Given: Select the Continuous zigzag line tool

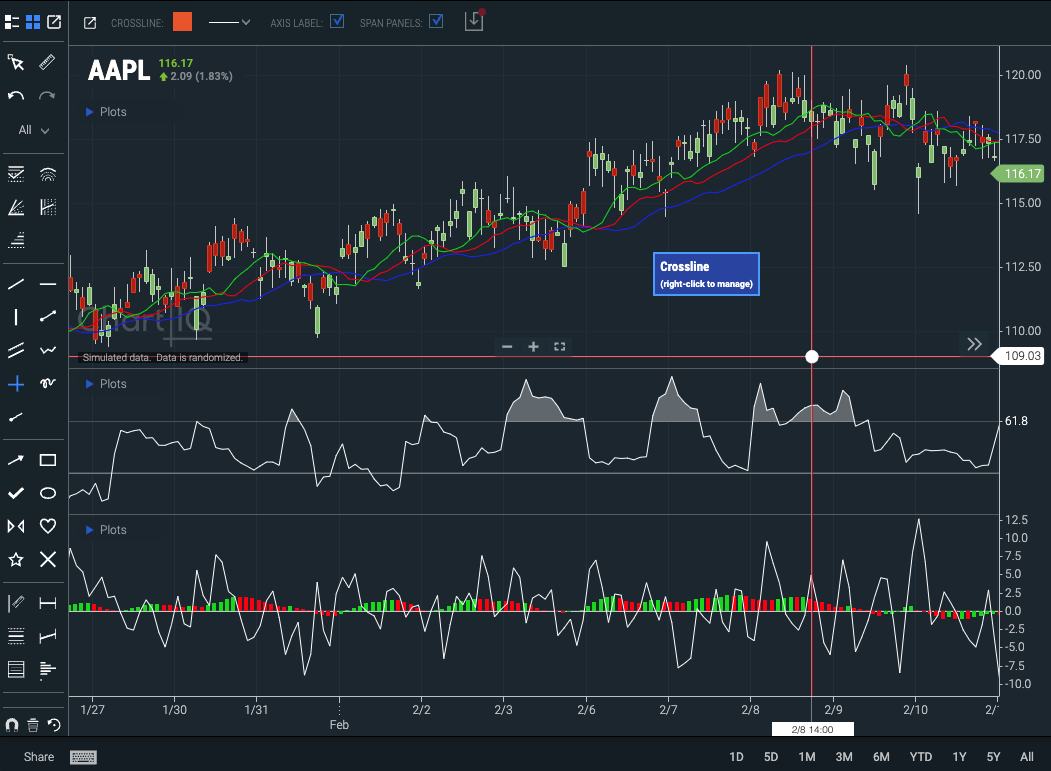Looking at the screenshot, I should pos(48,350).
